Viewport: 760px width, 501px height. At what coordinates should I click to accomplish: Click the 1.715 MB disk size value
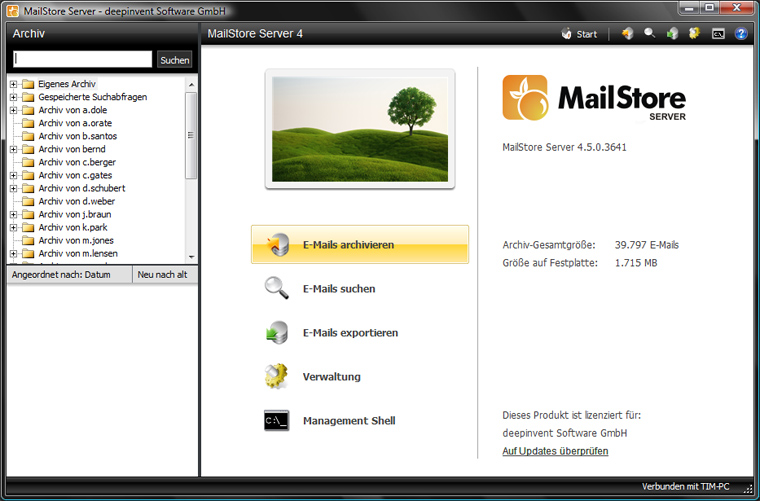point(636,263)
